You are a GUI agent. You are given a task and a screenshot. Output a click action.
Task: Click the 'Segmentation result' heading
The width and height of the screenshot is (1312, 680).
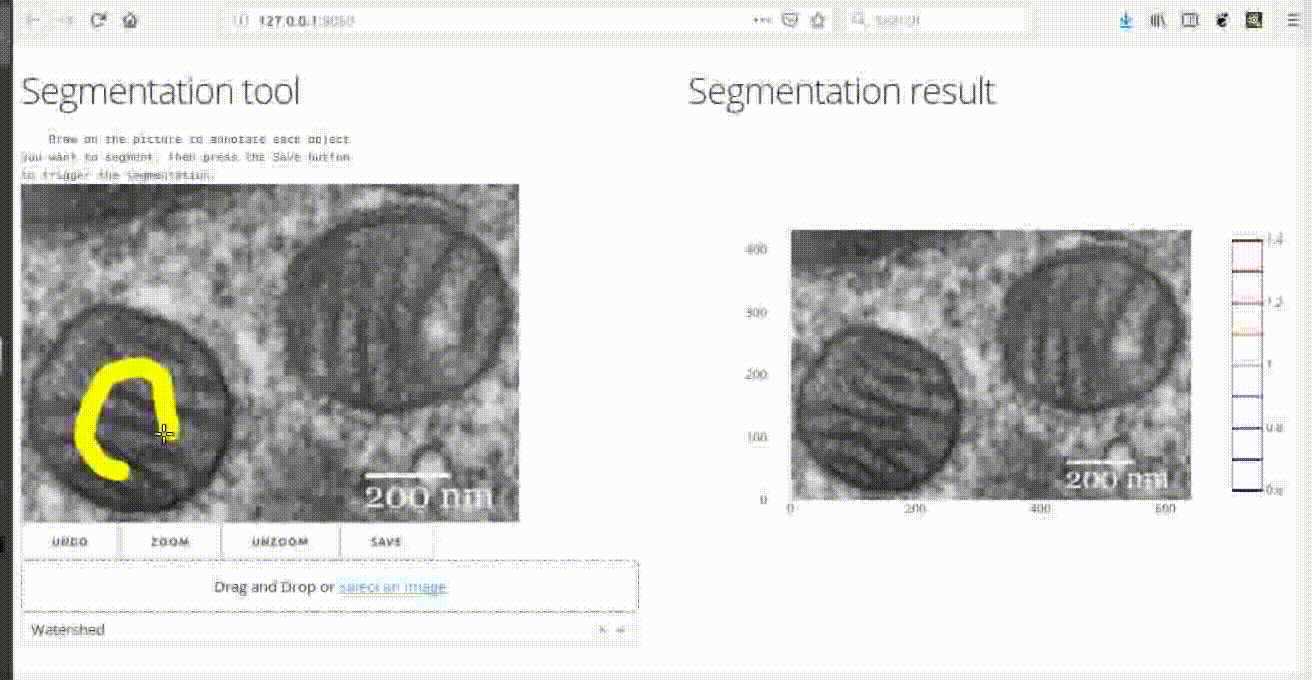pyautogui.click(x=842, y=92)
